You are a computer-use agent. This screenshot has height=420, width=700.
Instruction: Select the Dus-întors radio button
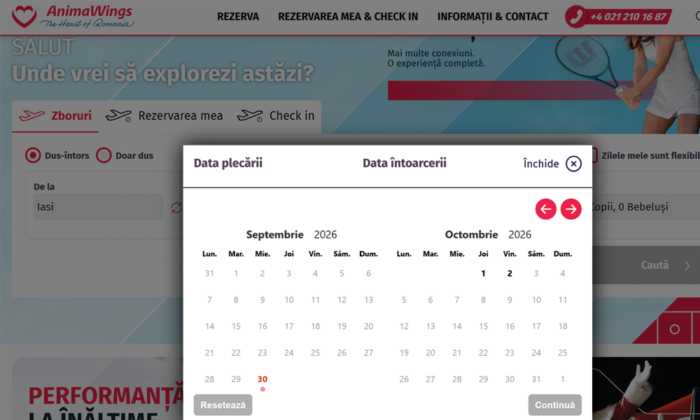pyautogui.click(x=33, y=155)
